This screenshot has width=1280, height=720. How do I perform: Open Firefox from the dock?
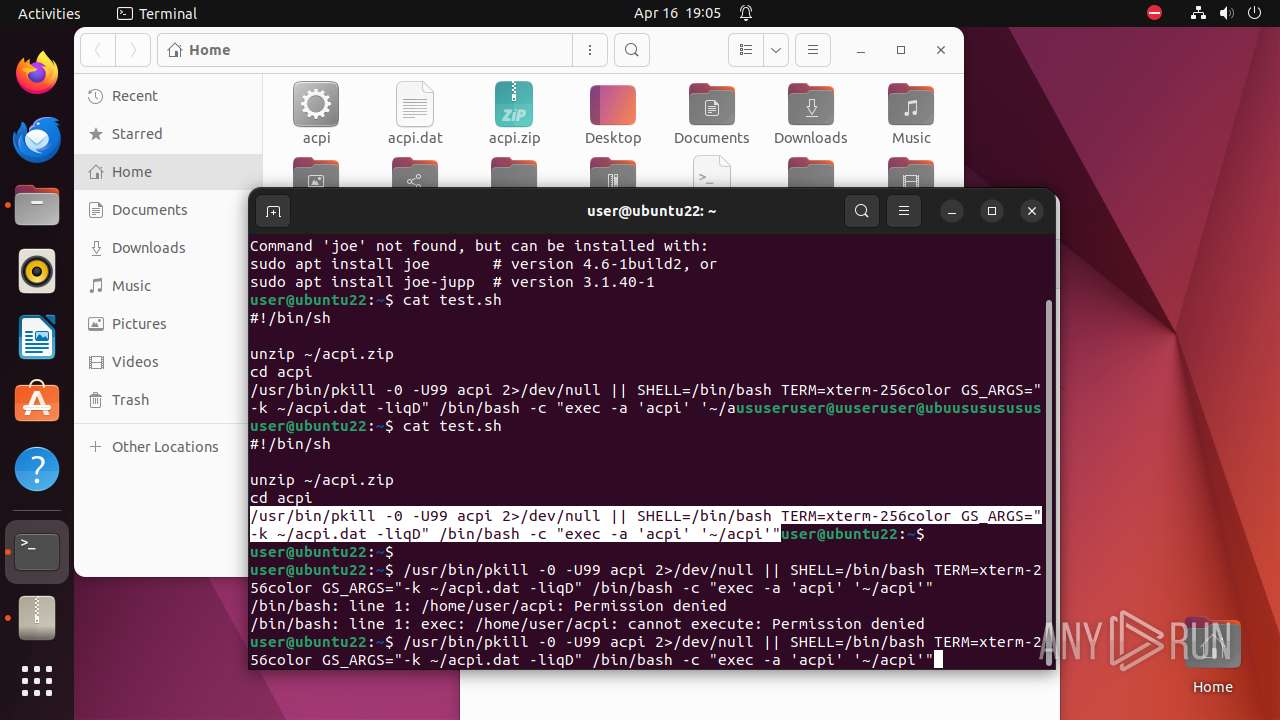(x=37, y=73)
